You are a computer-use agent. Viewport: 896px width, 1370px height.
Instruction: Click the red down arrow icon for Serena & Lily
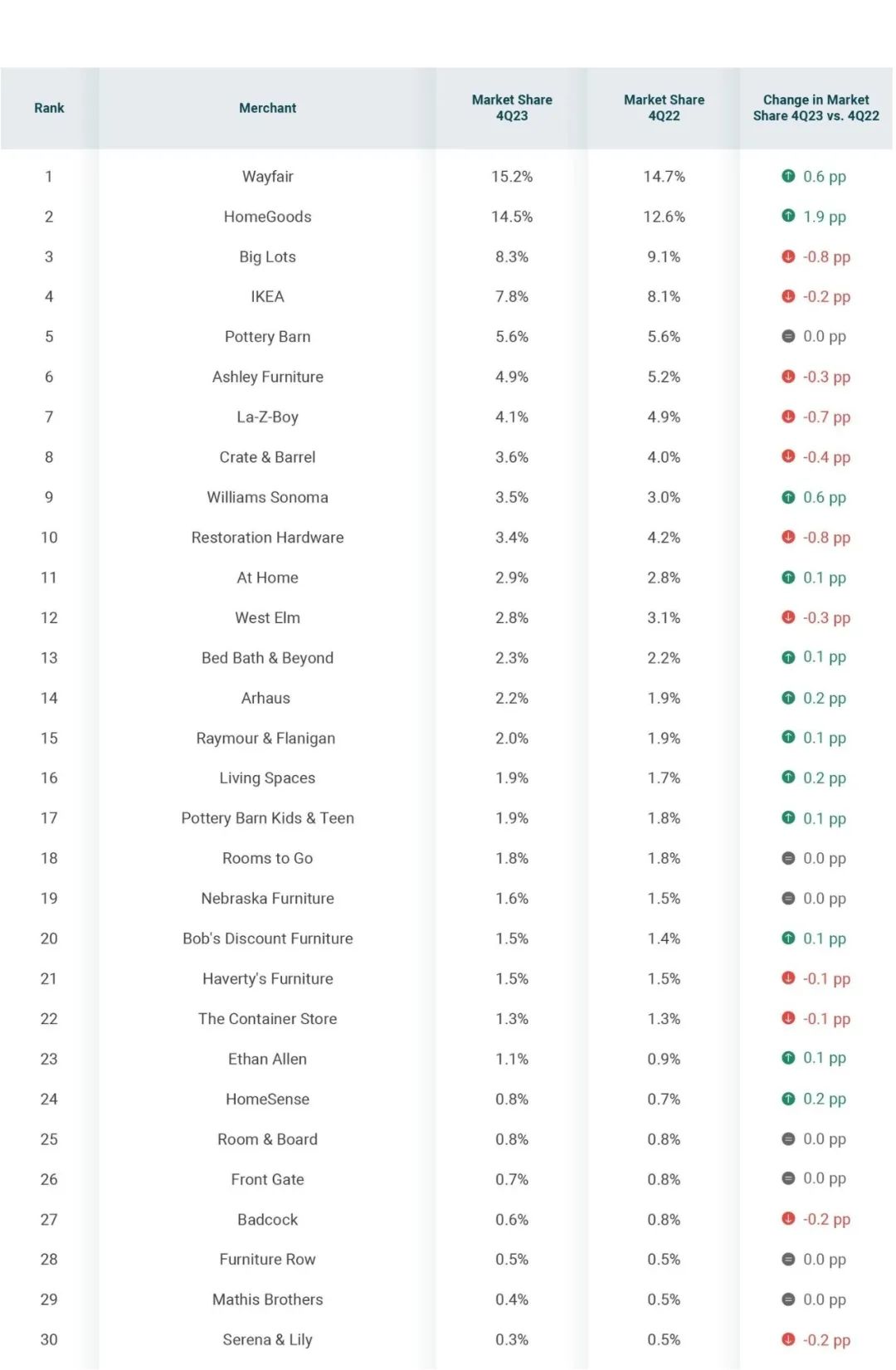[788, 1339]
